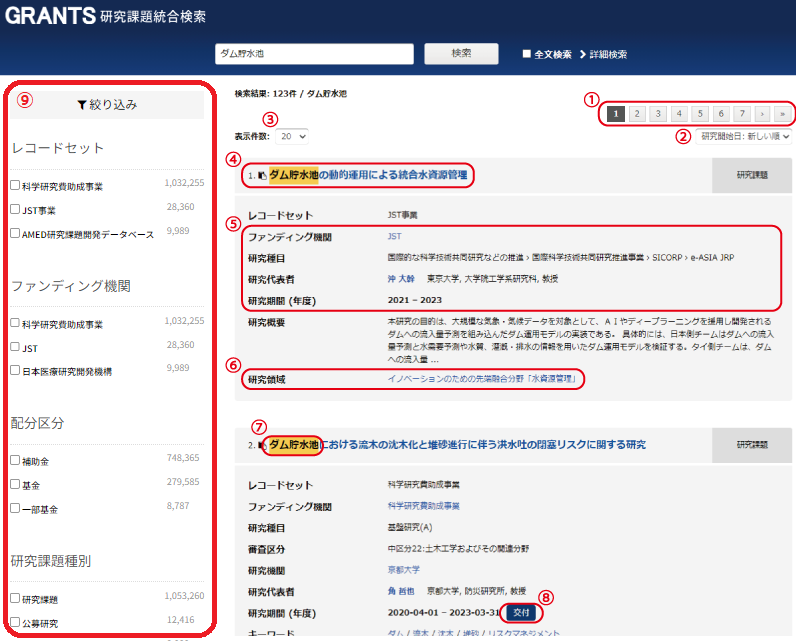Image resolution: width=796 pixels, height=641 pixels.
Task: Click the document icon beside result 1 title
Action: (262, 176)
